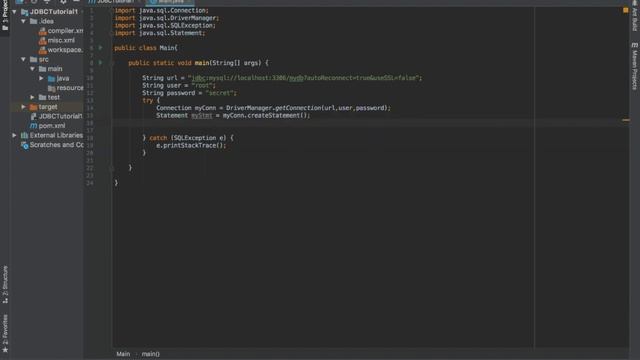This screenshot has width=640, height=360.
Task: Select misc.xml in the project tree
Action: click(61, 40)
